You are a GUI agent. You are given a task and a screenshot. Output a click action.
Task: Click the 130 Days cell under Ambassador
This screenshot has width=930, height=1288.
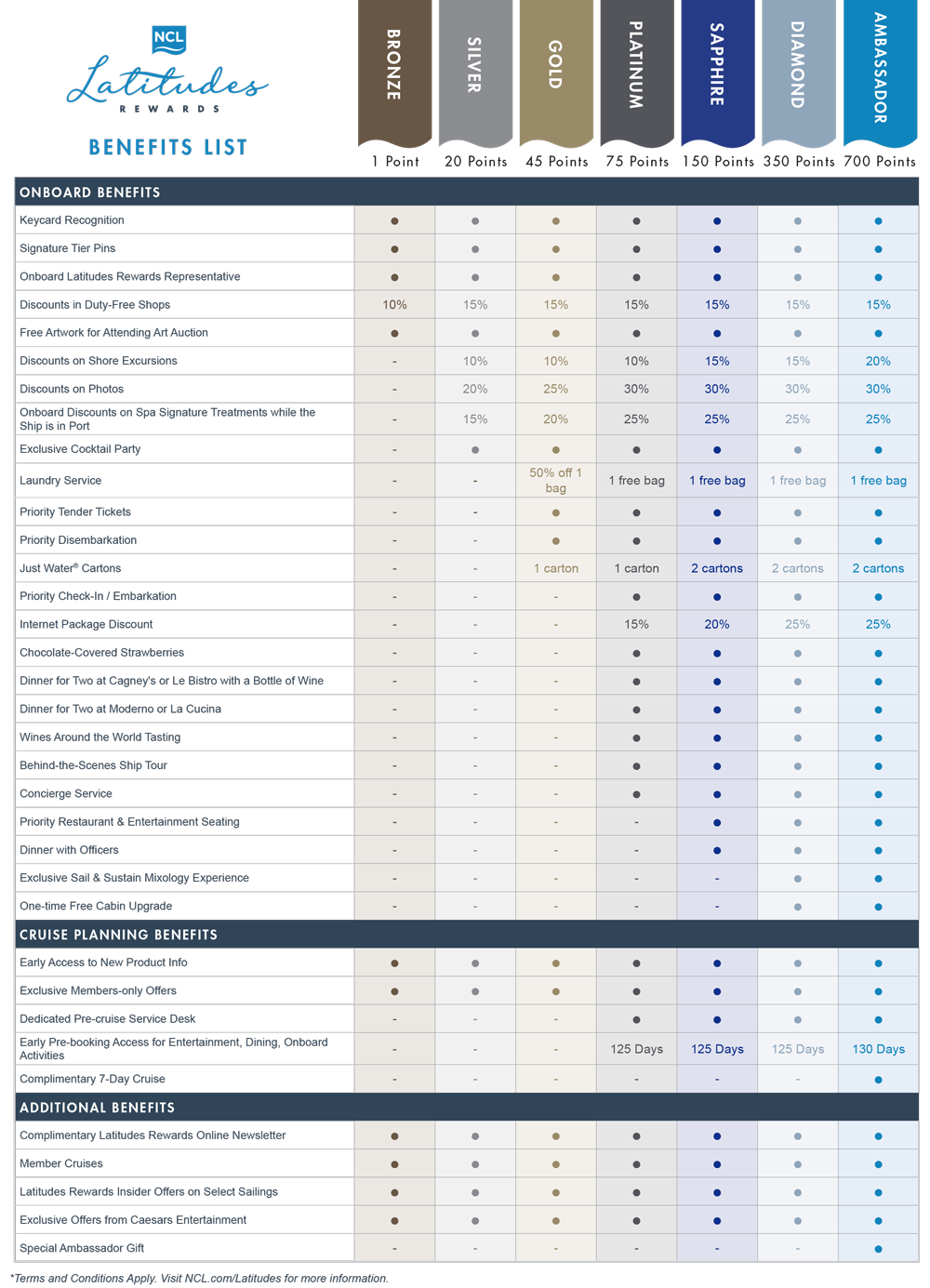[x=878, y=1048]
